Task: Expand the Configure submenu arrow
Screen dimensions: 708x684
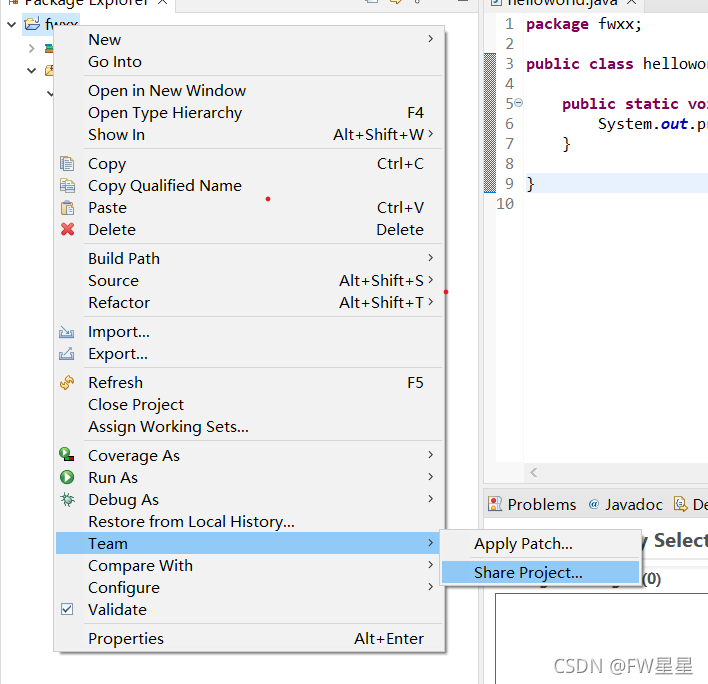Action: point(431,587)
